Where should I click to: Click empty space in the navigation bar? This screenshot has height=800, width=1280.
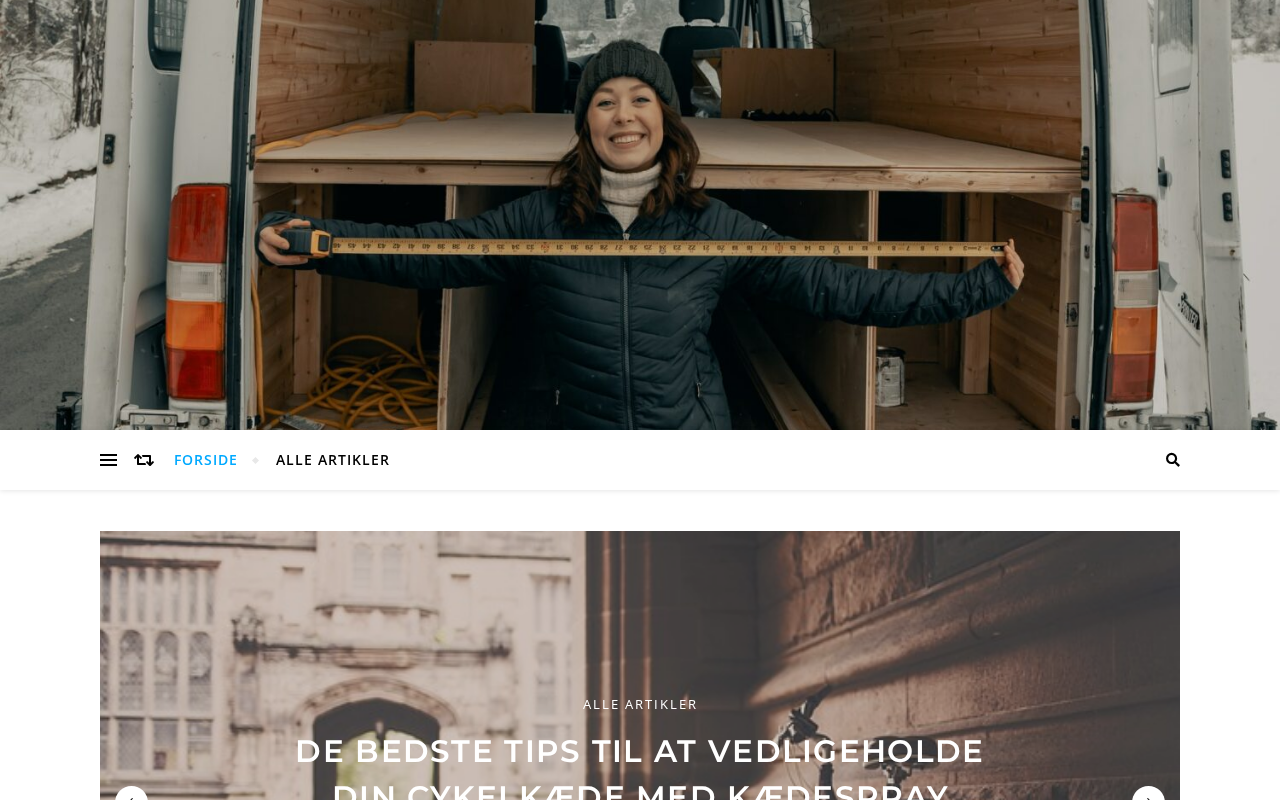(770, 460)
